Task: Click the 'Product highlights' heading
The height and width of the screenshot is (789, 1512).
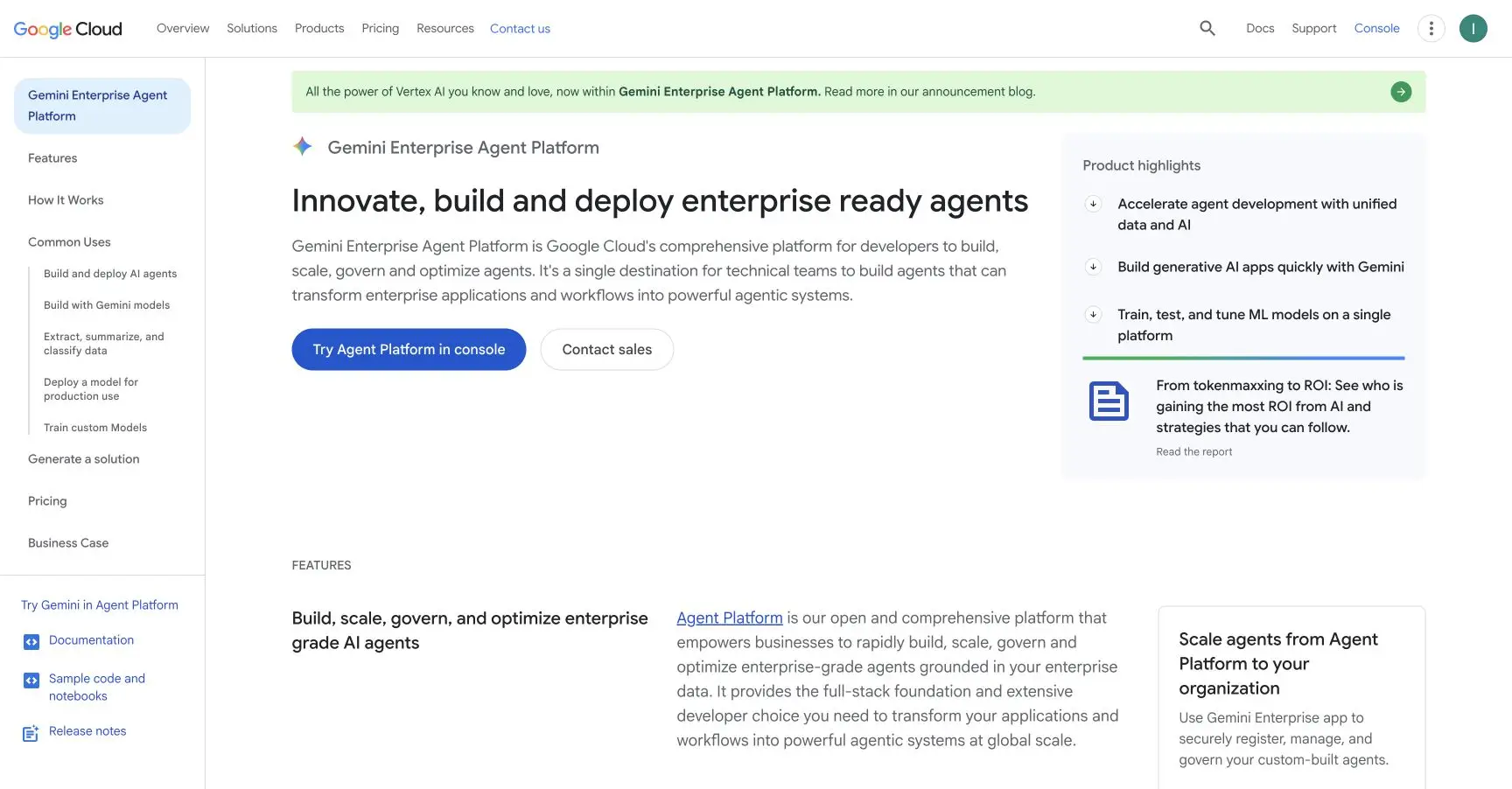Action: (x=1141, y=165)
